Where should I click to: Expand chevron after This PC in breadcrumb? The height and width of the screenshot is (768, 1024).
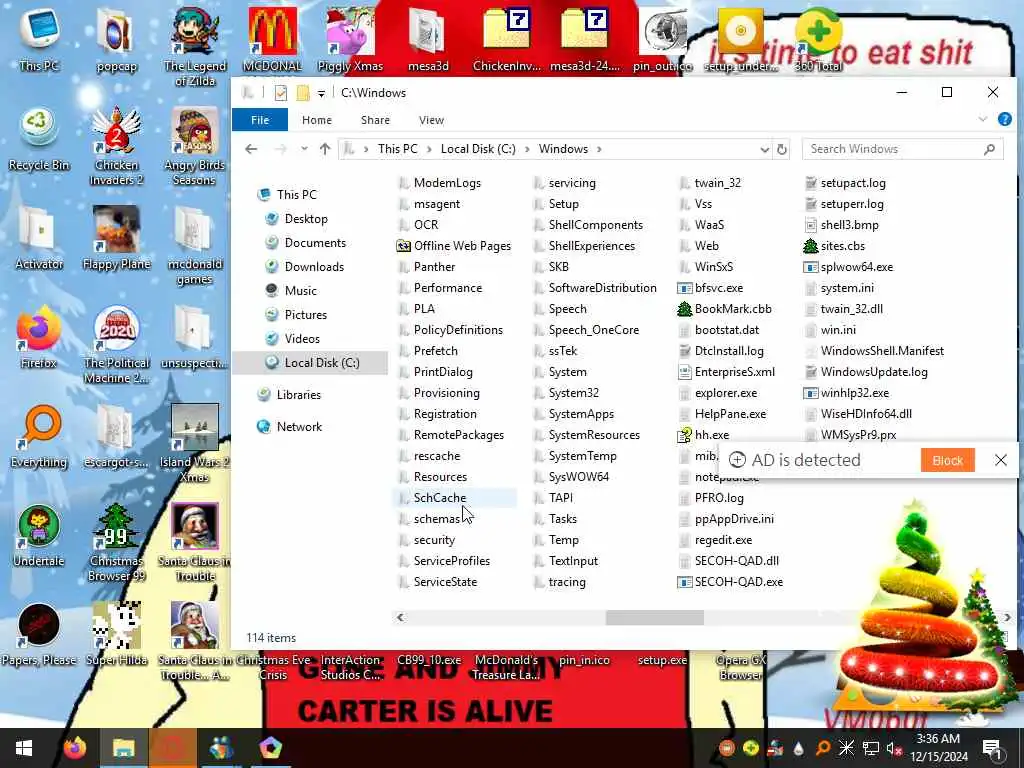pyautogui.click(x=429, y=149)
